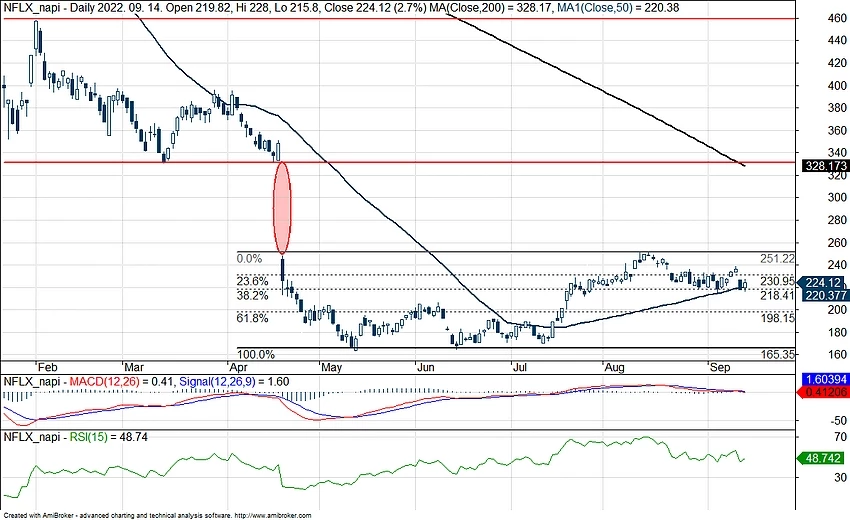
Task: Click the 420 tick on the price axis
Action: (x=837, y=63)
